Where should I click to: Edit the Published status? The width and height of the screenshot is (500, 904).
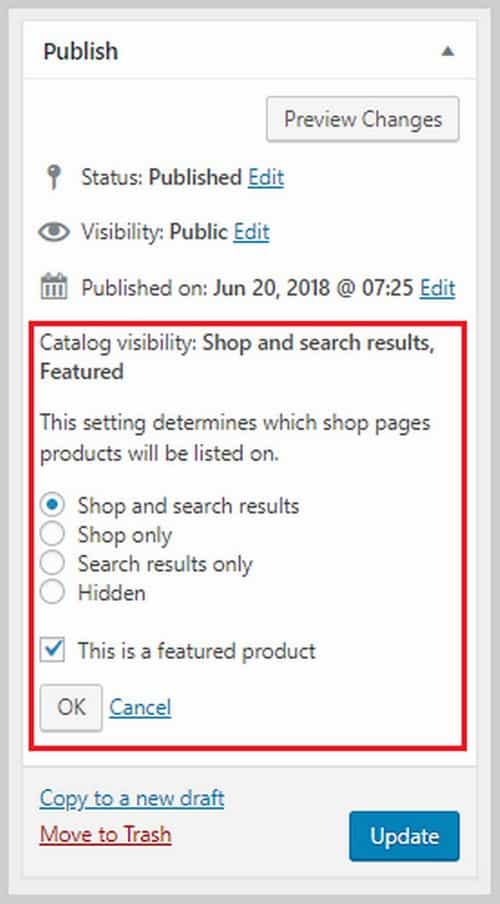click(x=266, y=178)
